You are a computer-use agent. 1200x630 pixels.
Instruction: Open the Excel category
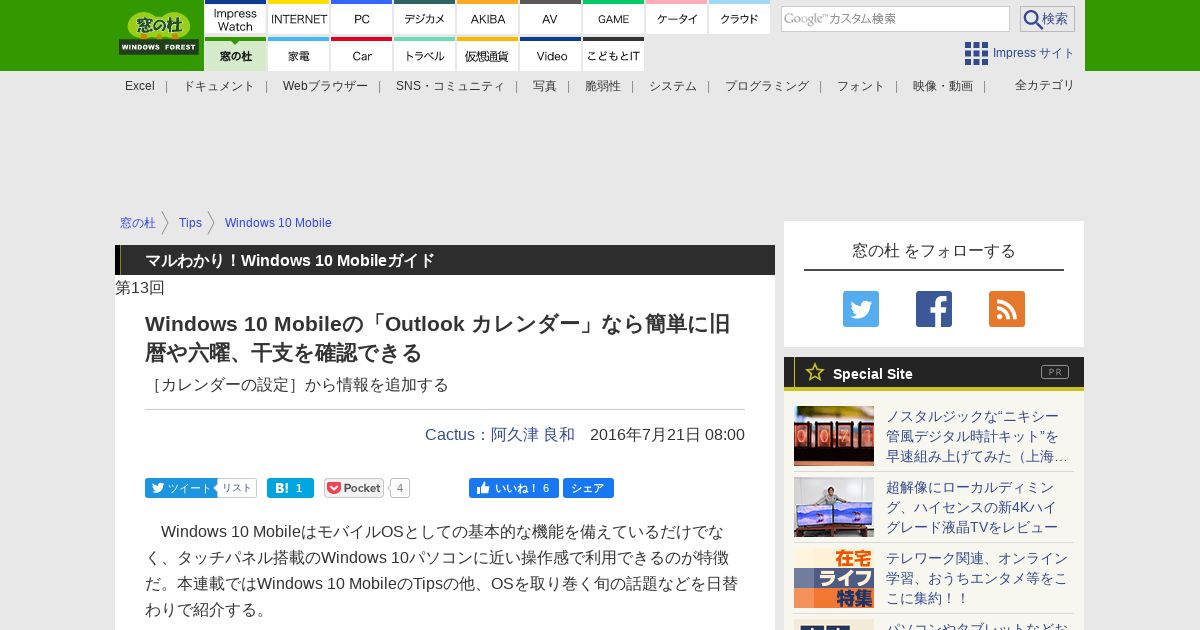[140, 86]
